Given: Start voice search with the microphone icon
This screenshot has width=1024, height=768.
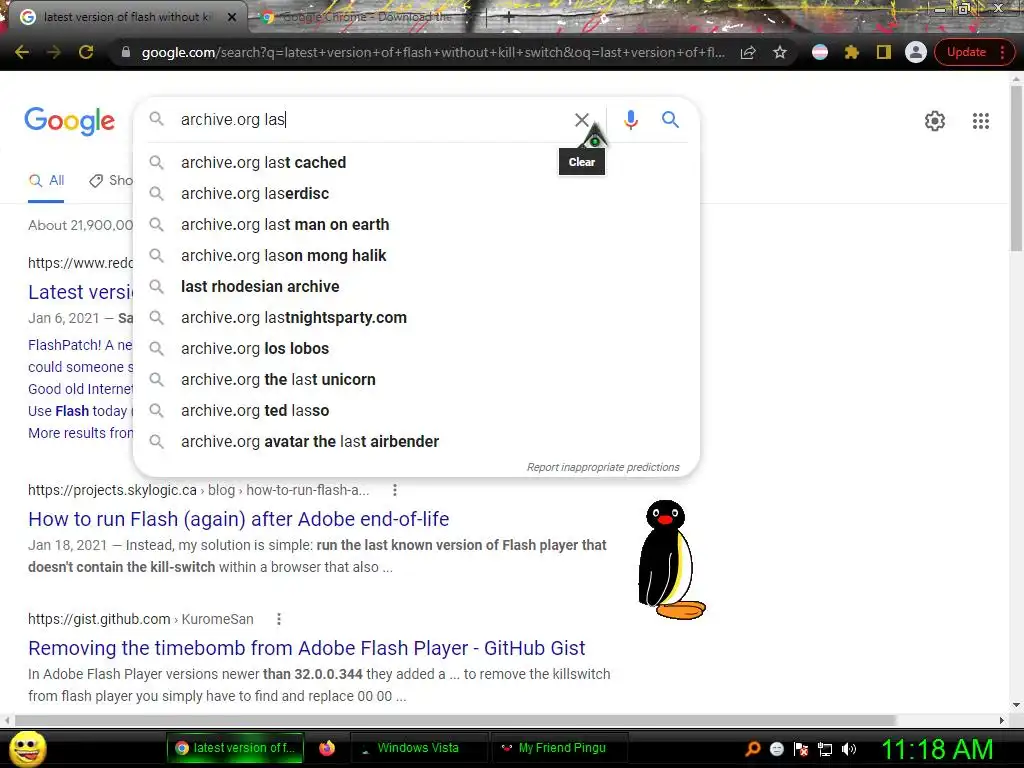Looking at the screenshot, I should pos(630,120).
